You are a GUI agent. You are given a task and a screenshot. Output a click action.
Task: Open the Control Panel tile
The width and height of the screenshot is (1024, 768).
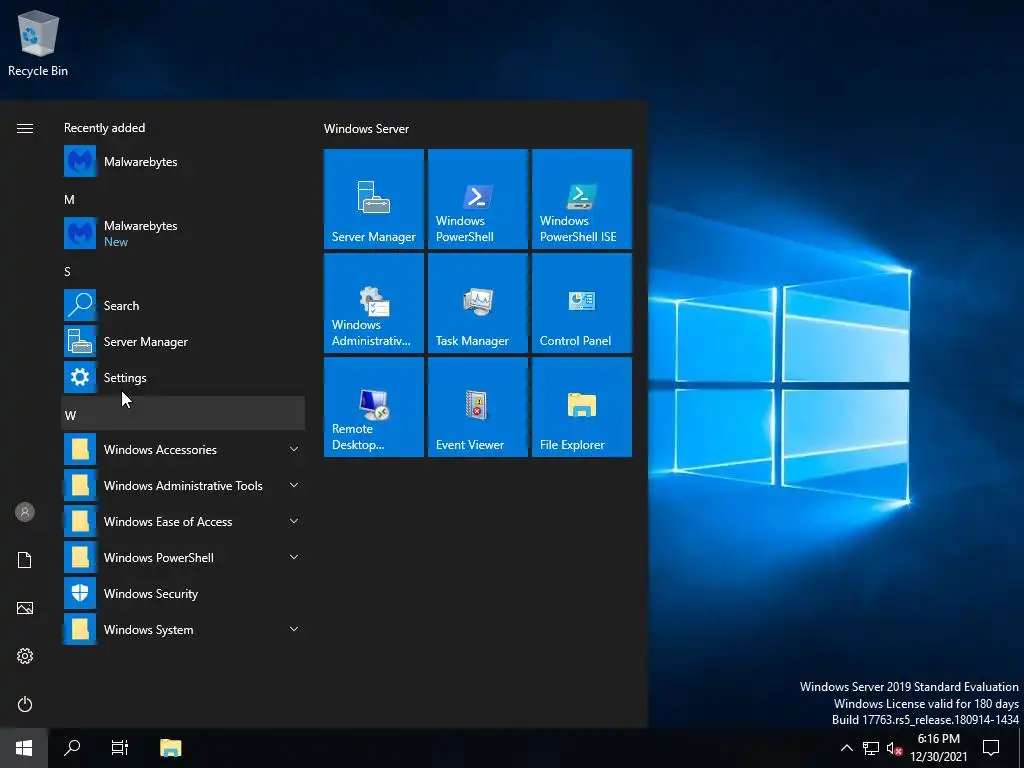[582, 302]
